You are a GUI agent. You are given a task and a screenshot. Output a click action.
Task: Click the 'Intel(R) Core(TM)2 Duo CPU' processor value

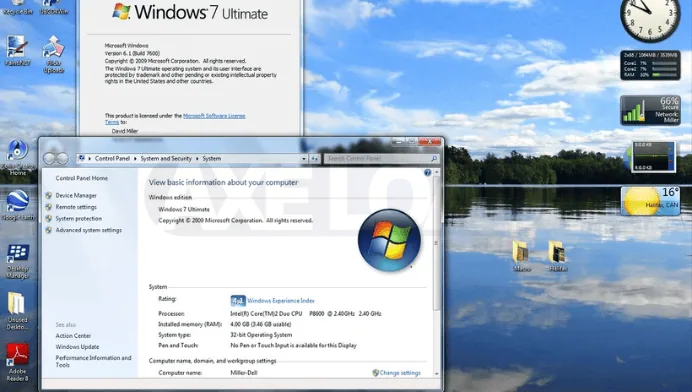266,314
